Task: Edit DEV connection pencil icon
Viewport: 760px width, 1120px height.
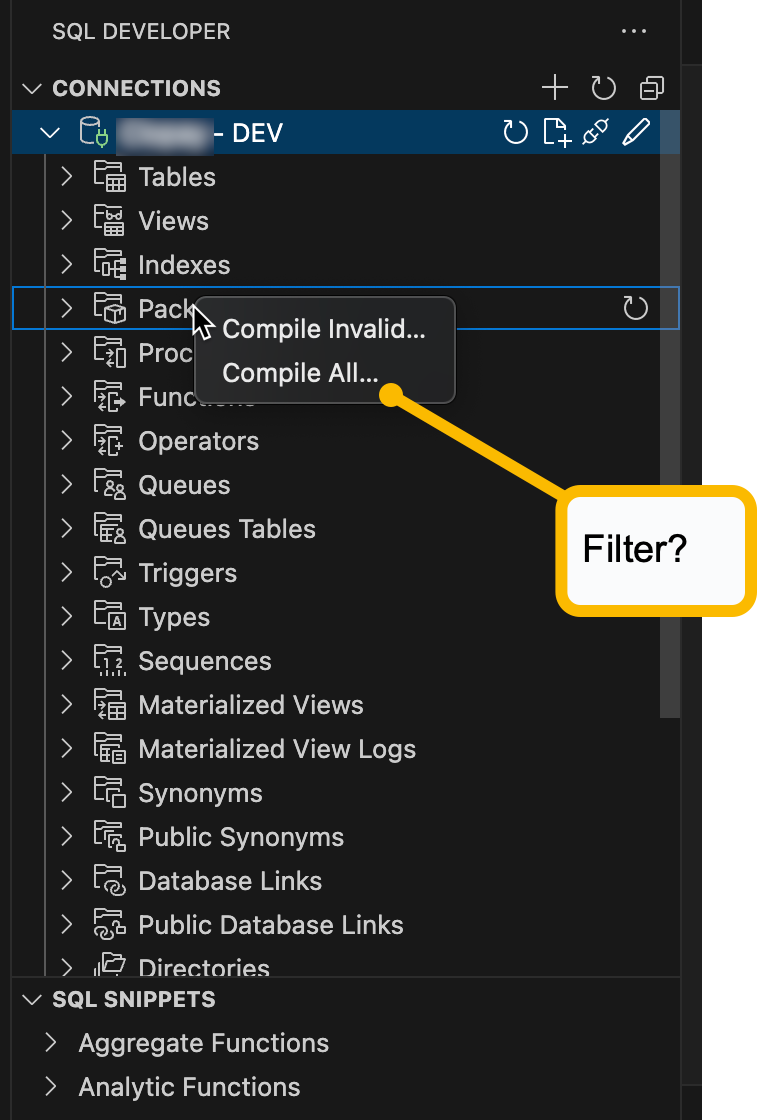Action: point(637,132)
